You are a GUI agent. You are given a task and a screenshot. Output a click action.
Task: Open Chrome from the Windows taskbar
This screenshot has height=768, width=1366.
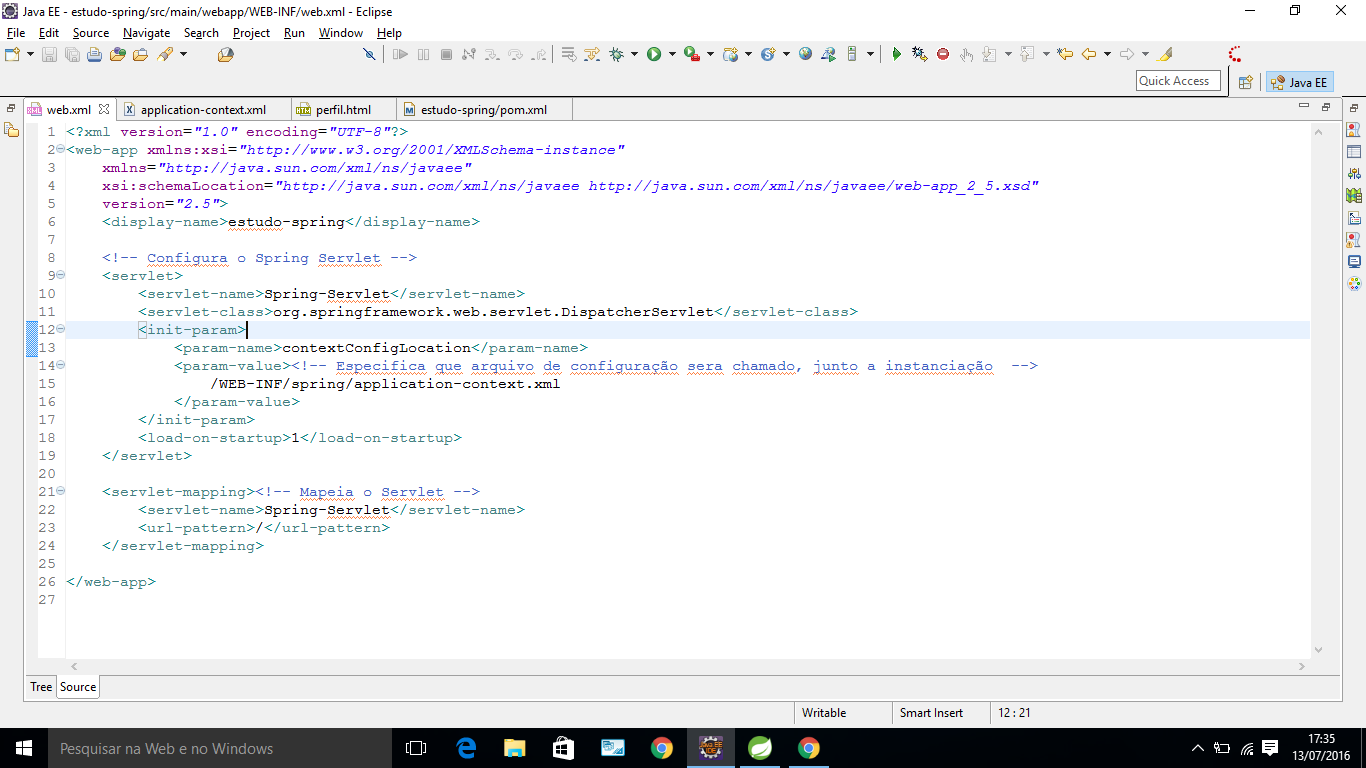(661, 748)
